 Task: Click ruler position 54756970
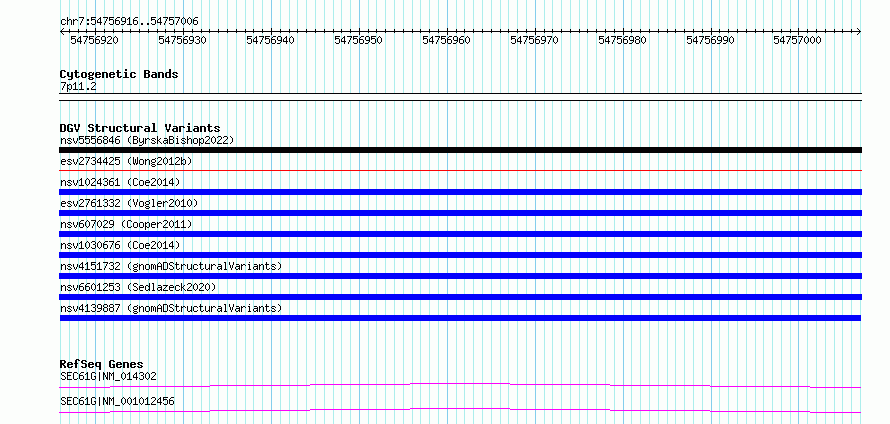(534, 40)
